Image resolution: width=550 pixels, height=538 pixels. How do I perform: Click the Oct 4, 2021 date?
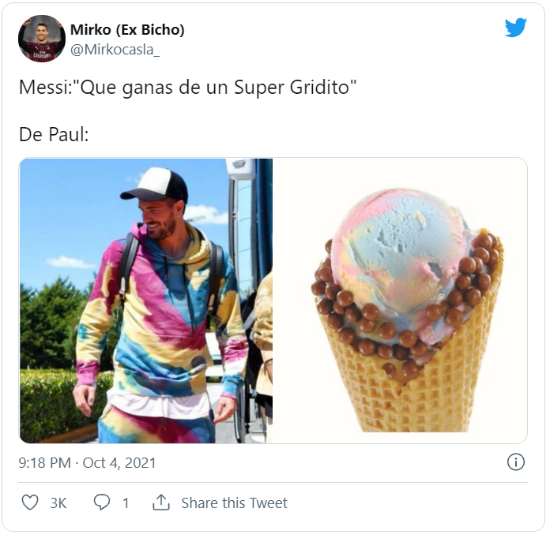click(119, 463)
